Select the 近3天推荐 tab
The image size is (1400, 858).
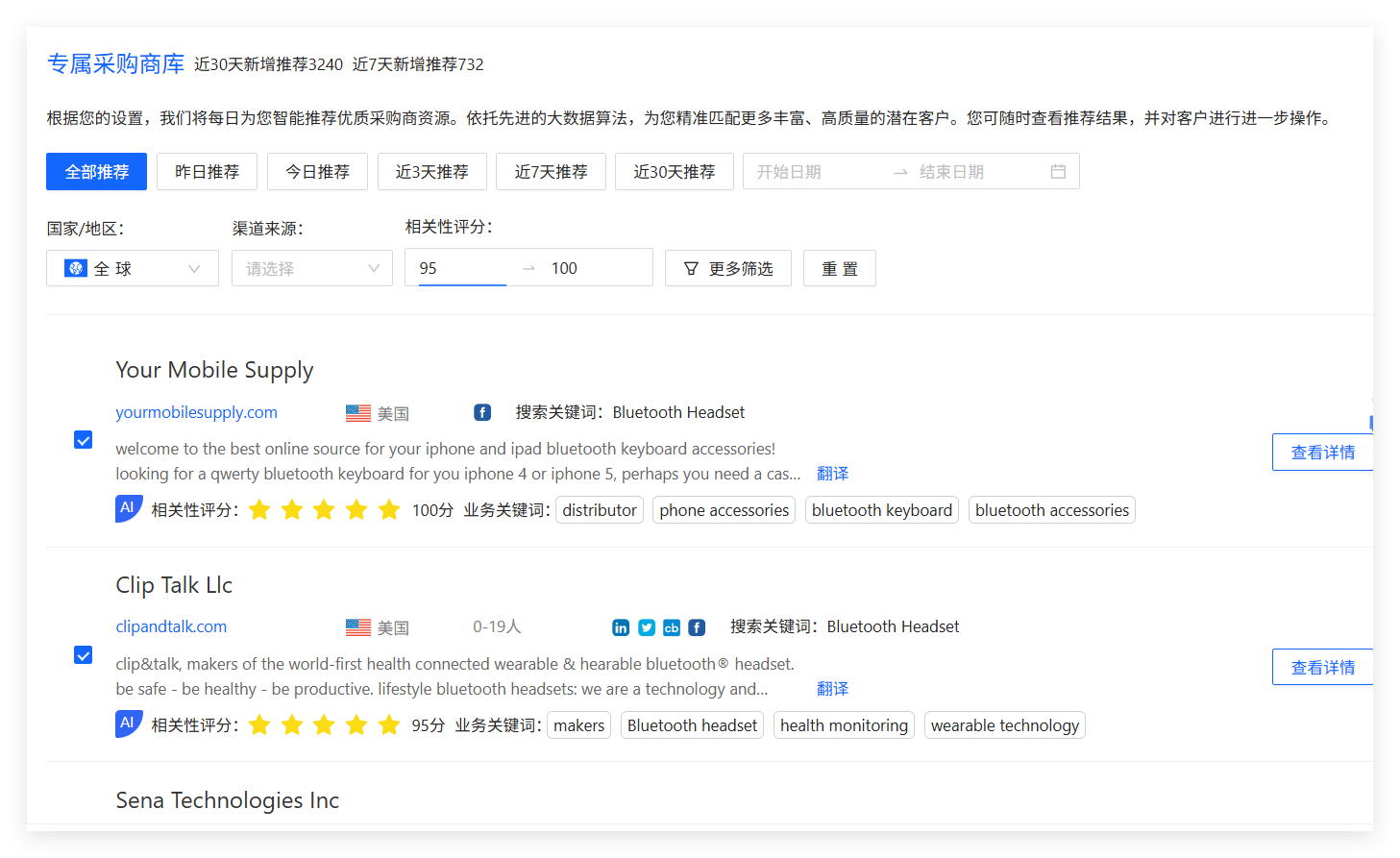pyautogui.click(x=432, y=171)
